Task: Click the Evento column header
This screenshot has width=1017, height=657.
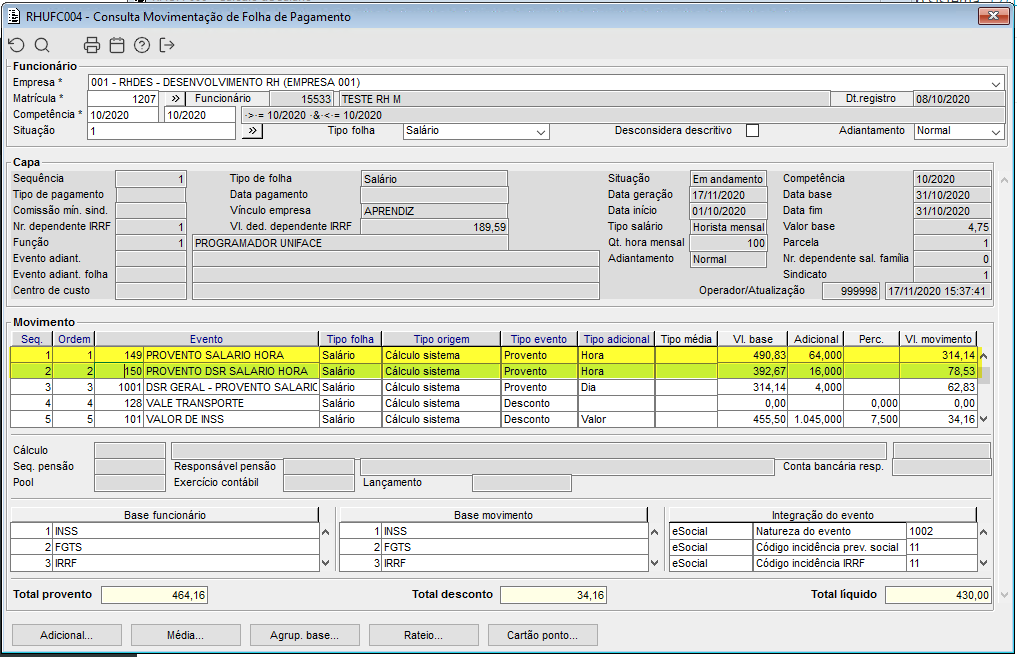Action: [207, 339]
